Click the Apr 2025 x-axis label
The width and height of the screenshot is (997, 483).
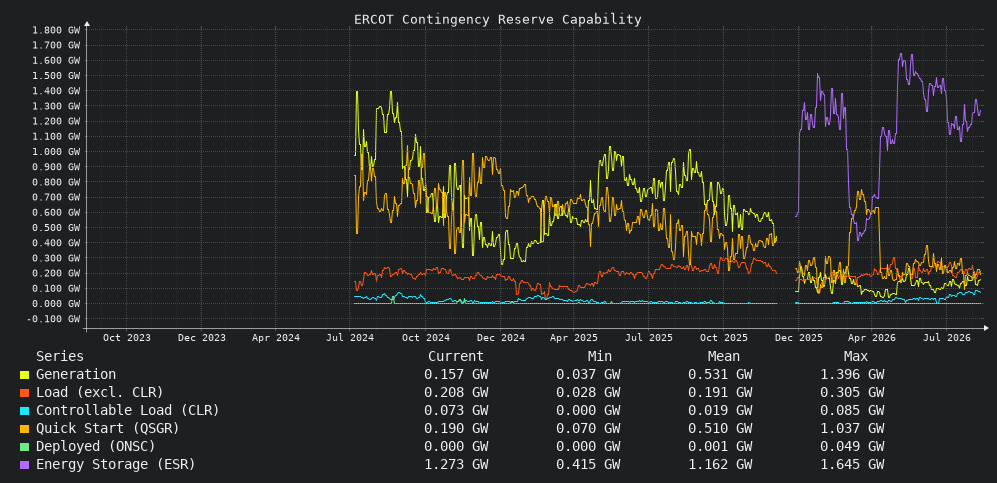[x=575, y=338]
